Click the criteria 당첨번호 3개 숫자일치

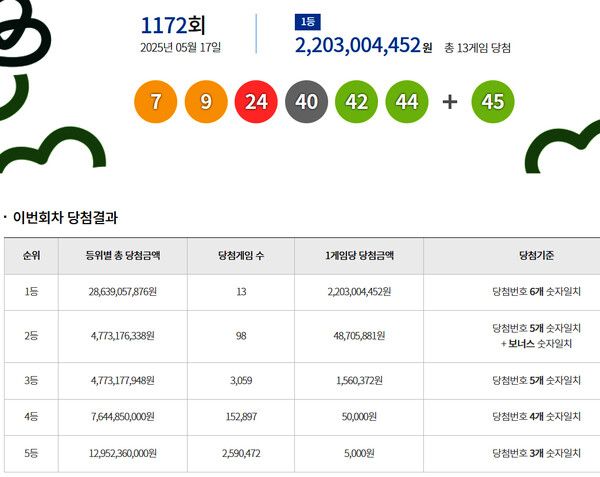click(x=536, y=454)
